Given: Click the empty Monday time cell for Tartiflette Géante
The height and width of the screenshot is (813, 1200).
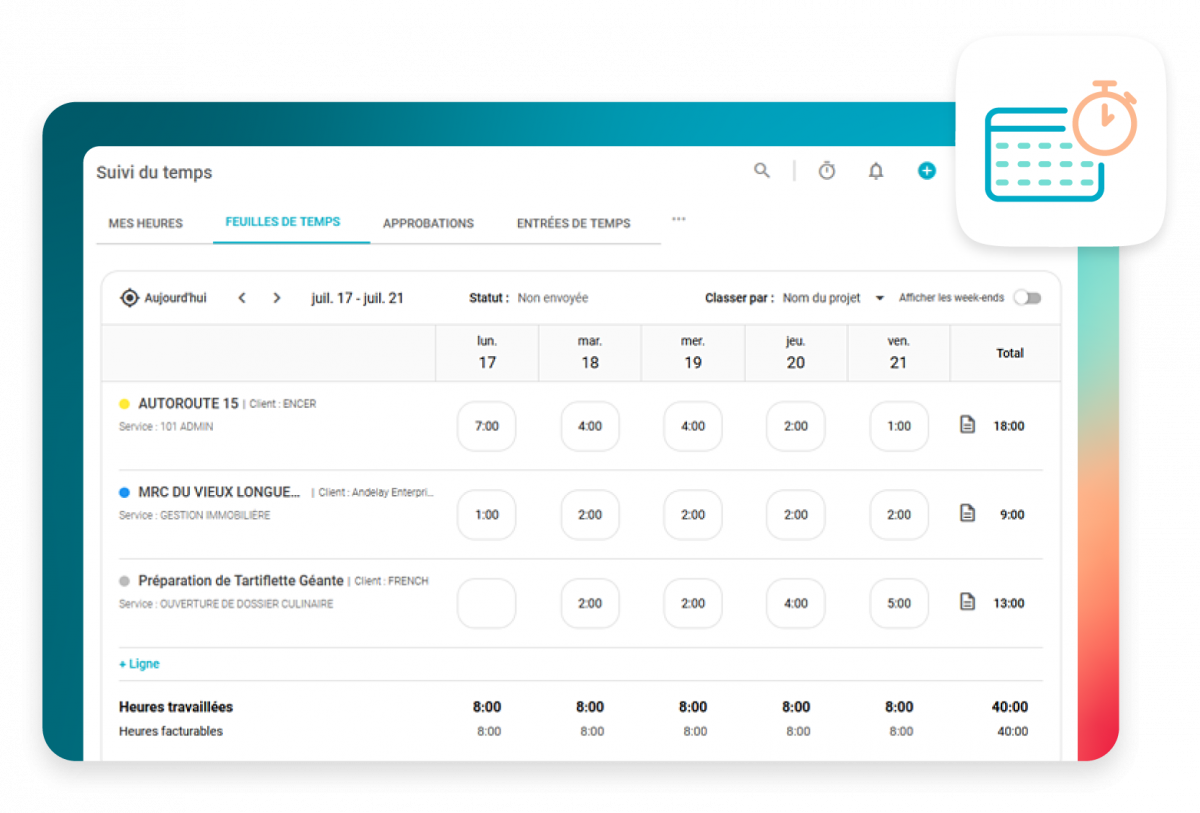Looking at the screenshot, I should [x=486, y=602].
